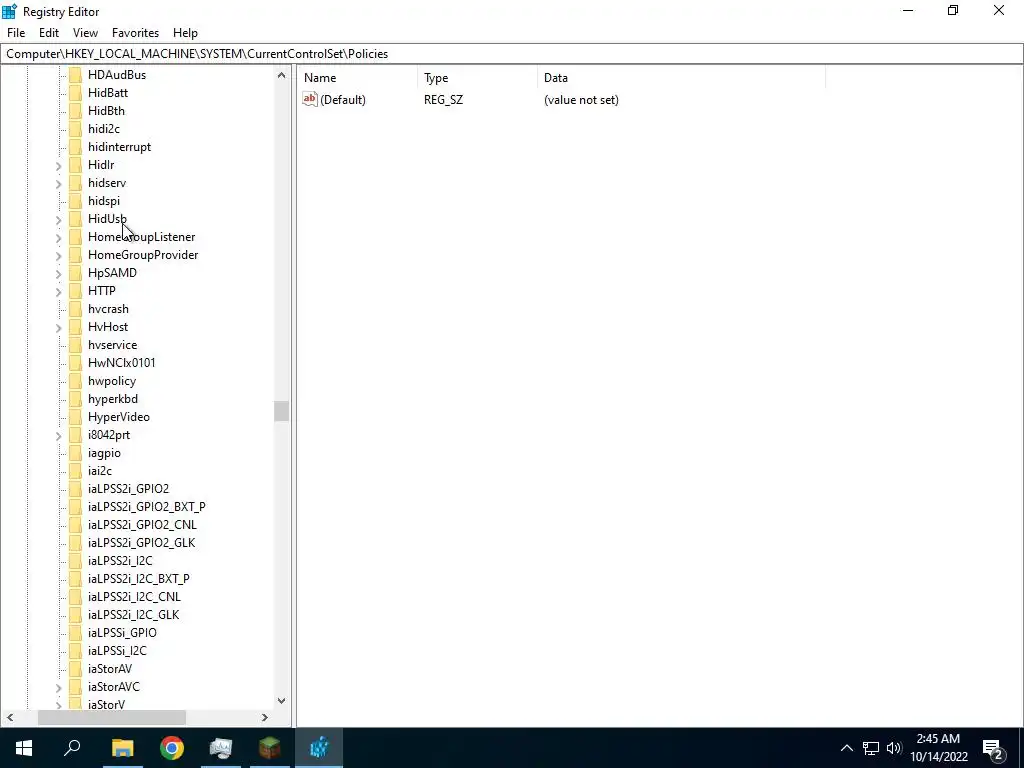Click the hvcrash folder icon
Viewport: 1024px width, 768px height.
(x=76, y=309)
